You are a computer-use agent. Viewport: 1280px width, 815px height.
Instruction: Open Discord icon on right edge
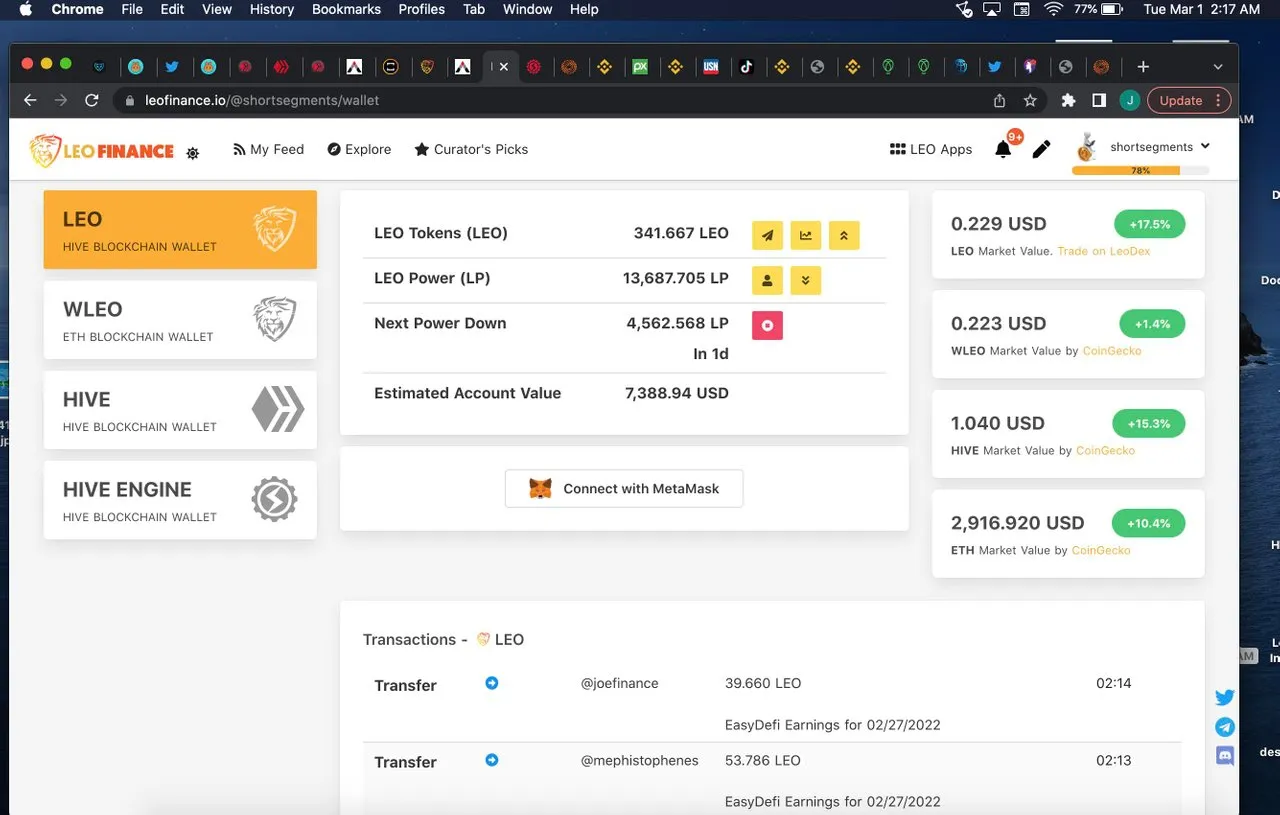(1225, 756)
